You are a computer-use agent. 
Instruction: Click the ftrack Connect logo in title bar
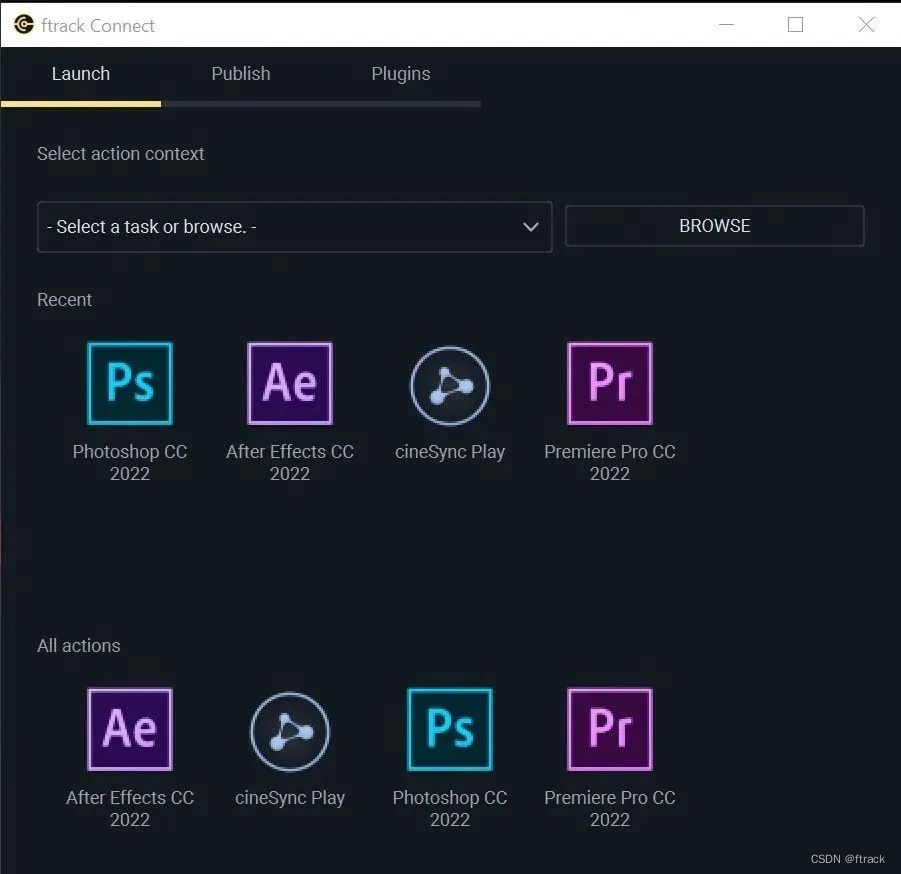click(x=24, y=25)
